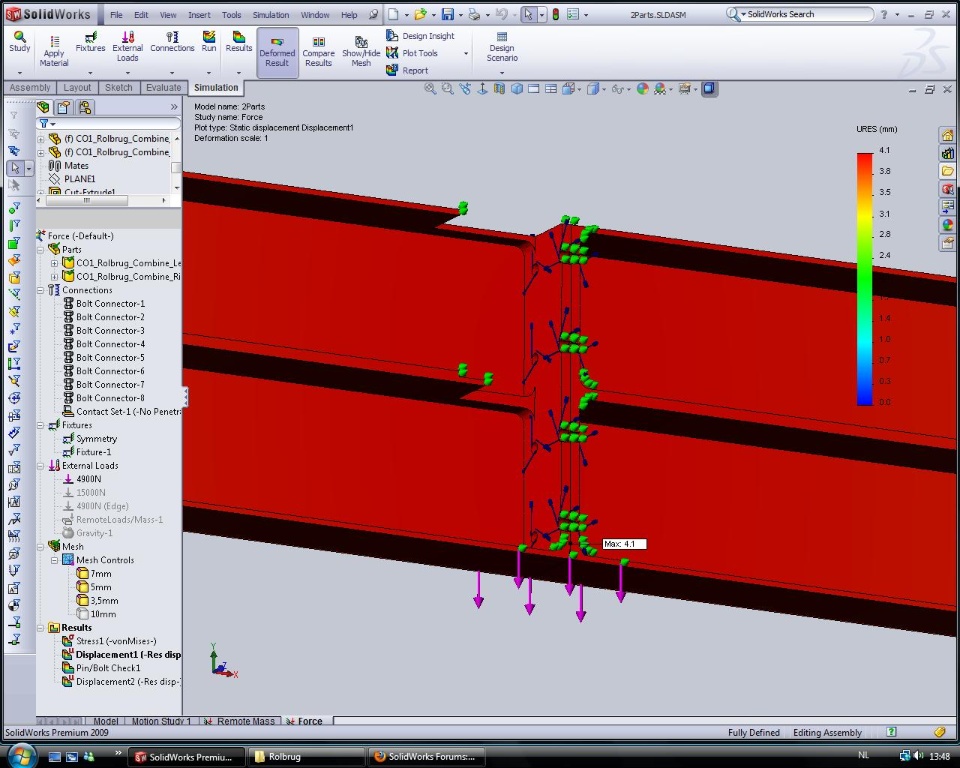Switch to the Model tab
The height and width of the screenshot is (768, 960).
(x=105, y=721)
